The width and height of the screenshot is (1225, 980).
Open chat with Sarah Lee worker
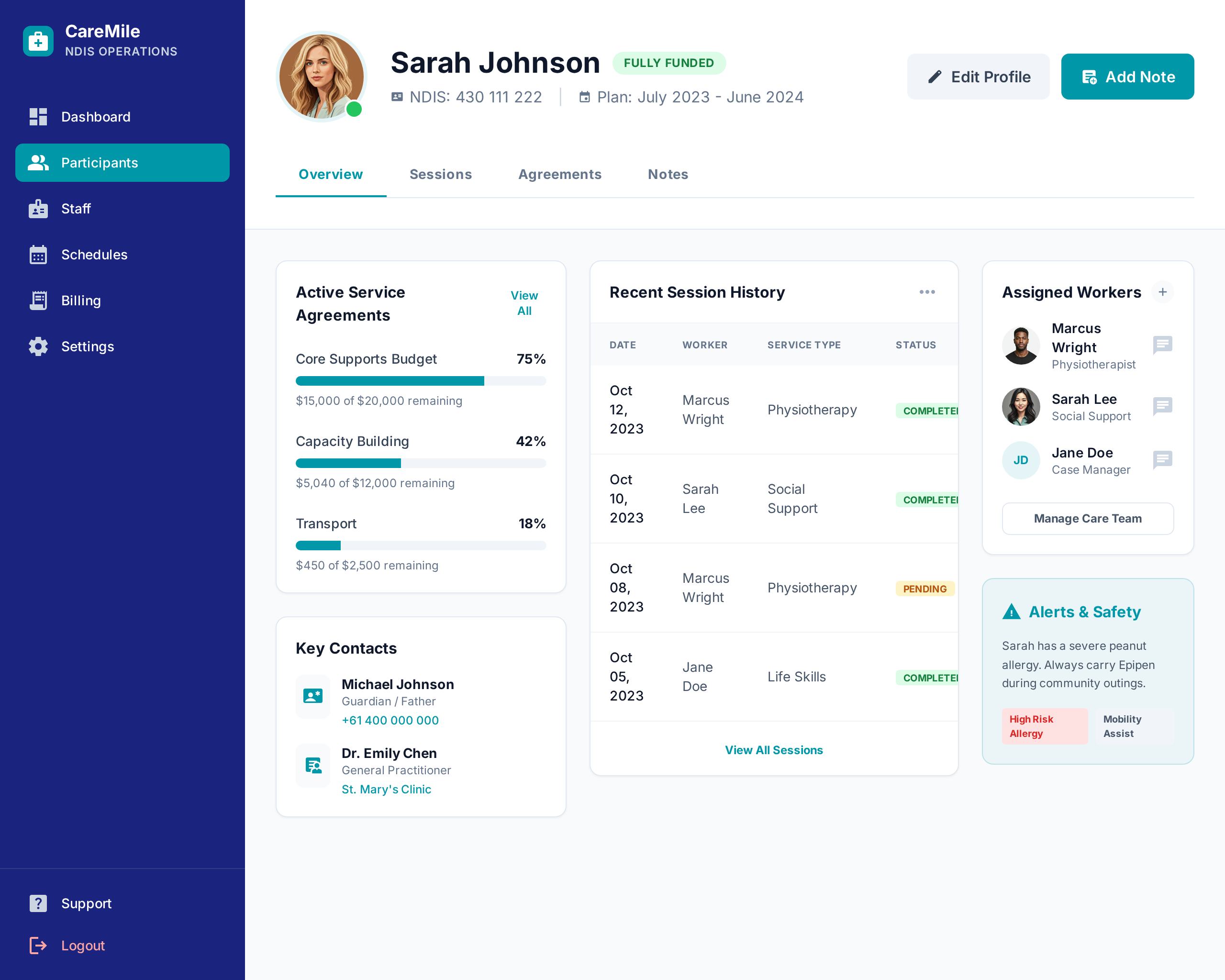[1162, 406]
